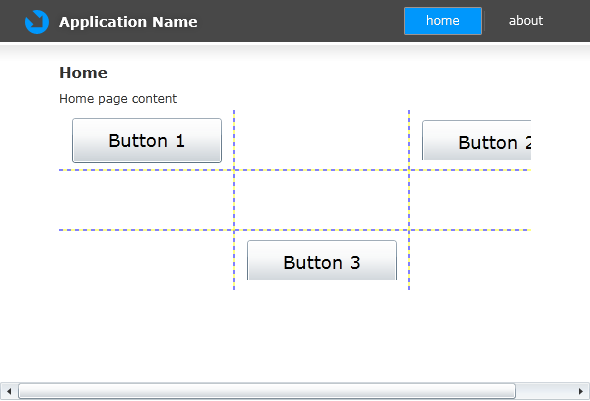The height and width of the screenshot is (401, 590).
Task: Click the divider between home and about
Action: click(x=485, y=21)
